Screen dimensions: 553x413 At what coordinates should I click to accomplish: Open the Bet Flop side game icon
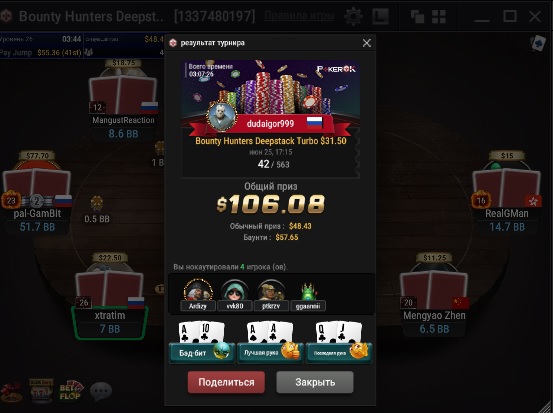coord(72,390)
